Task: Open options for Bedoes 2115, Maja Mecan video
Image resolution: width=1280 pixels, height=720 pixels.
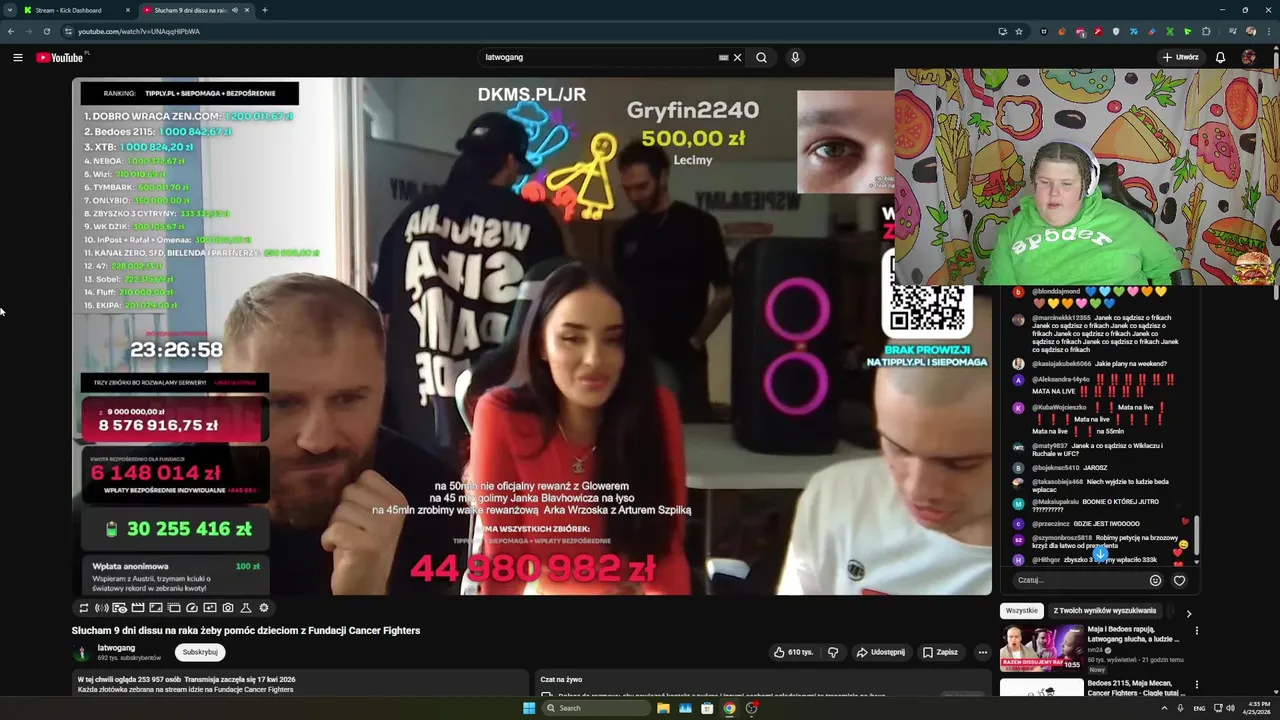Action: click(1196, 687)
